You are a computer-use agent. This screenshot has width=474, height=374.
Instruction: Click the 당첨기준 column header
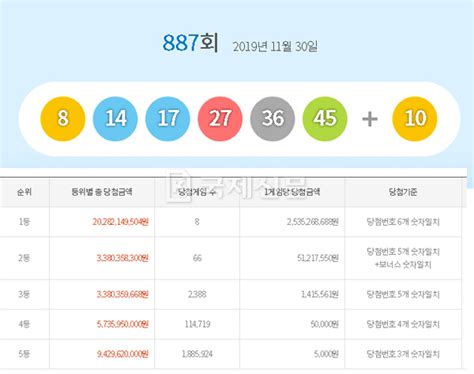403,192
